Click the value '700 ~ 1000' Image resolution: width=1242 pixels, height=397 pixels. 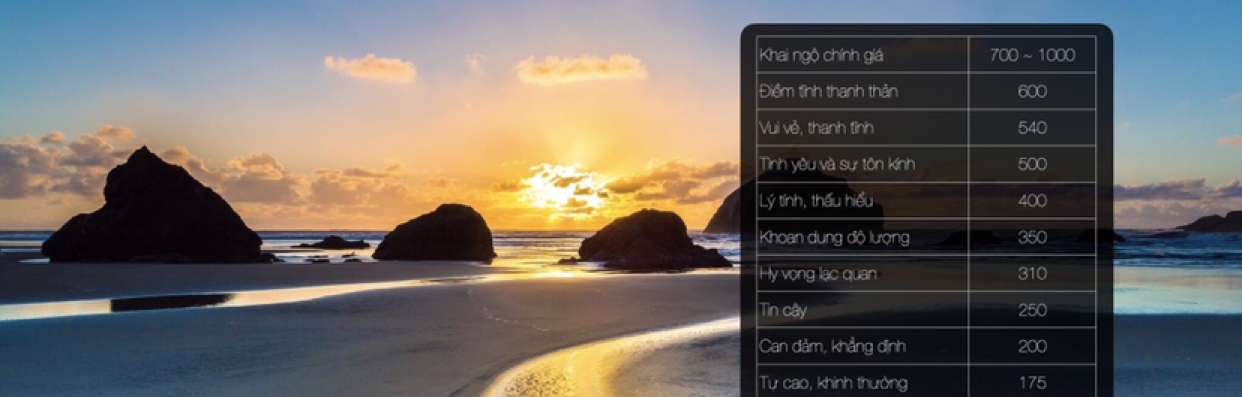click(1032, 55)
